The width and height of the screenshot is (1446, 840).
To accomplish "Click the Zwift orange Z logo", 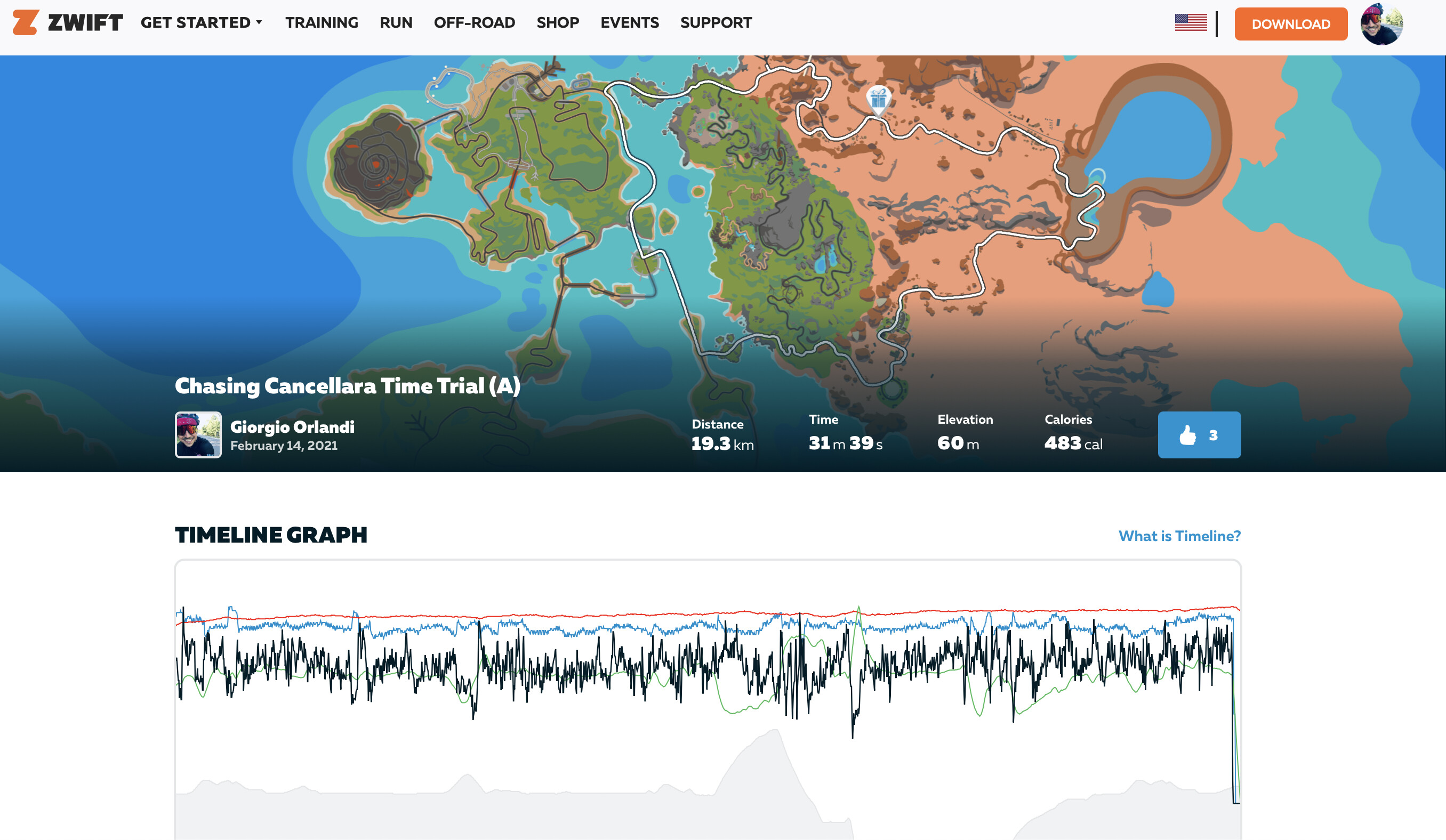I will (x=26, y=22).
